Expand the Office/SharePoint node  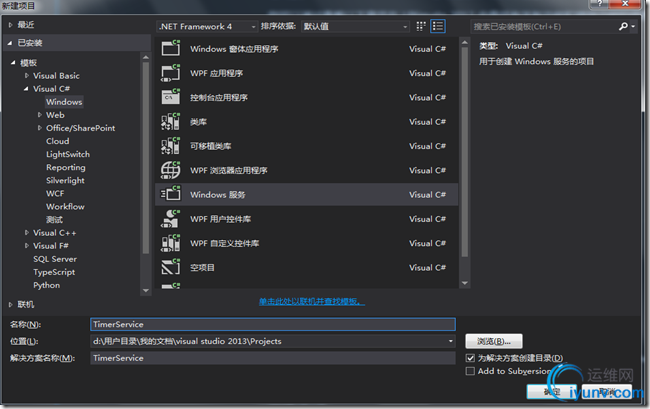(x=40, y=128)
